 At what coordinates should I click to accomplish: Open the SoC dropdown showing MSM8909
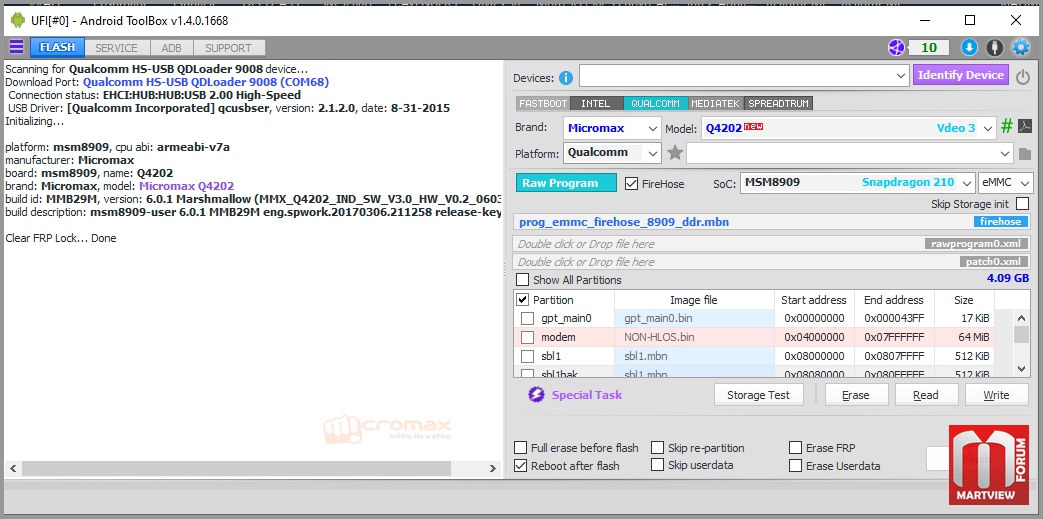(857, 182)
